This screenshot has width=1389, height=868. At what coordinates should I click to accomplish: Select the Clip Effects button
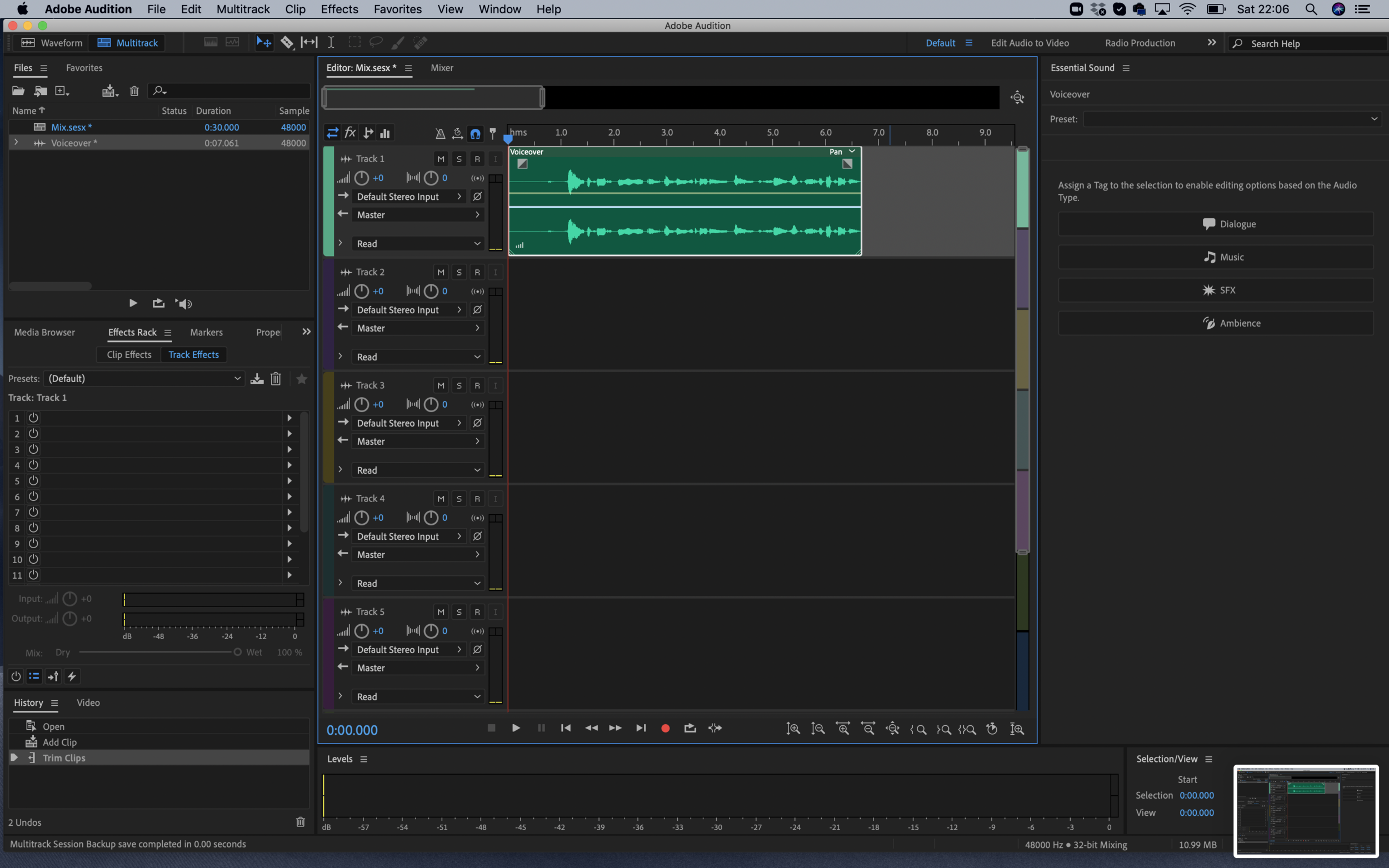point(129,355)
